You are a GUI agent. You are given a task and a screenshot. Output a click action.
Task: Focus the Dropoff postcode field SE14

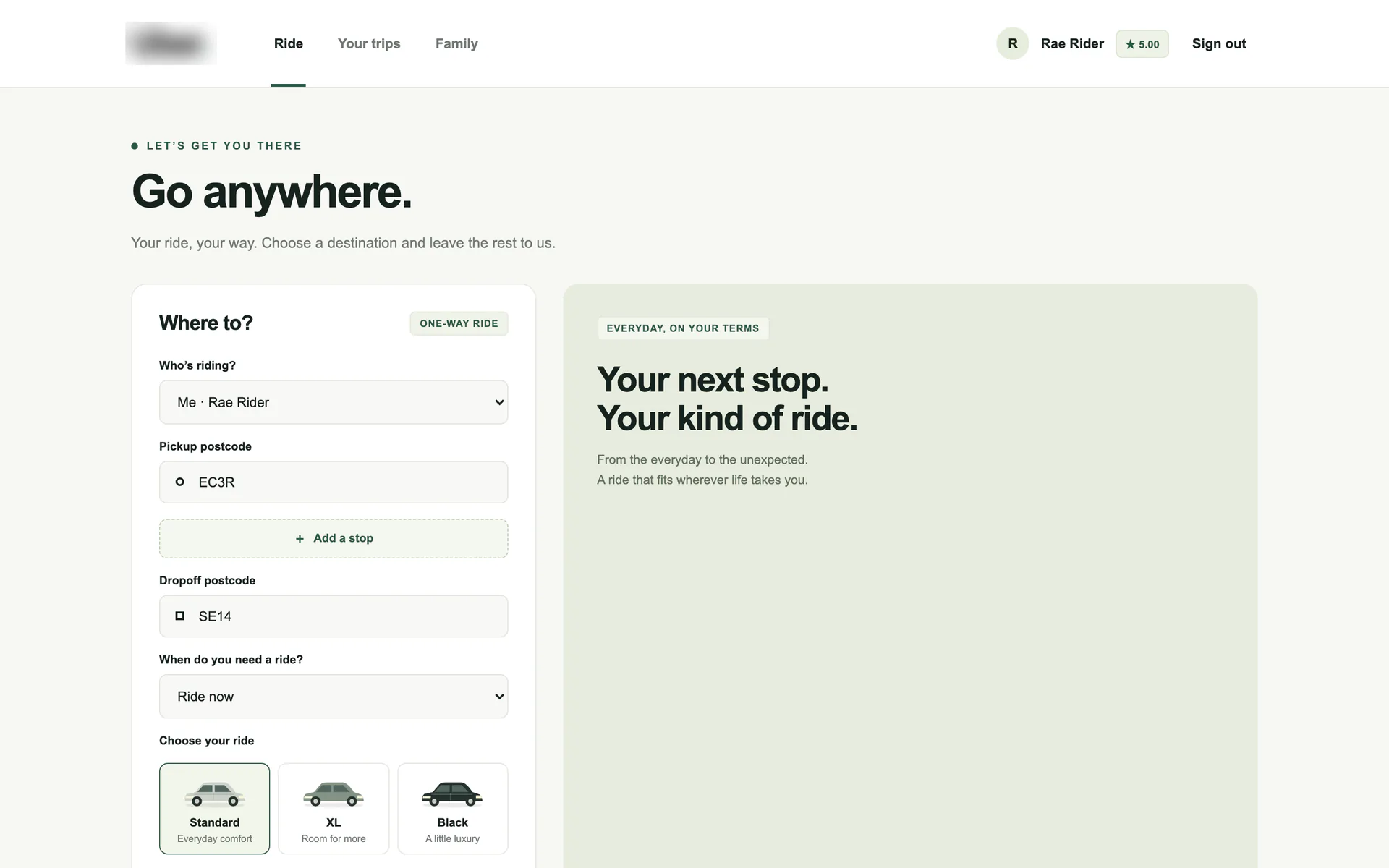[334, 616]
